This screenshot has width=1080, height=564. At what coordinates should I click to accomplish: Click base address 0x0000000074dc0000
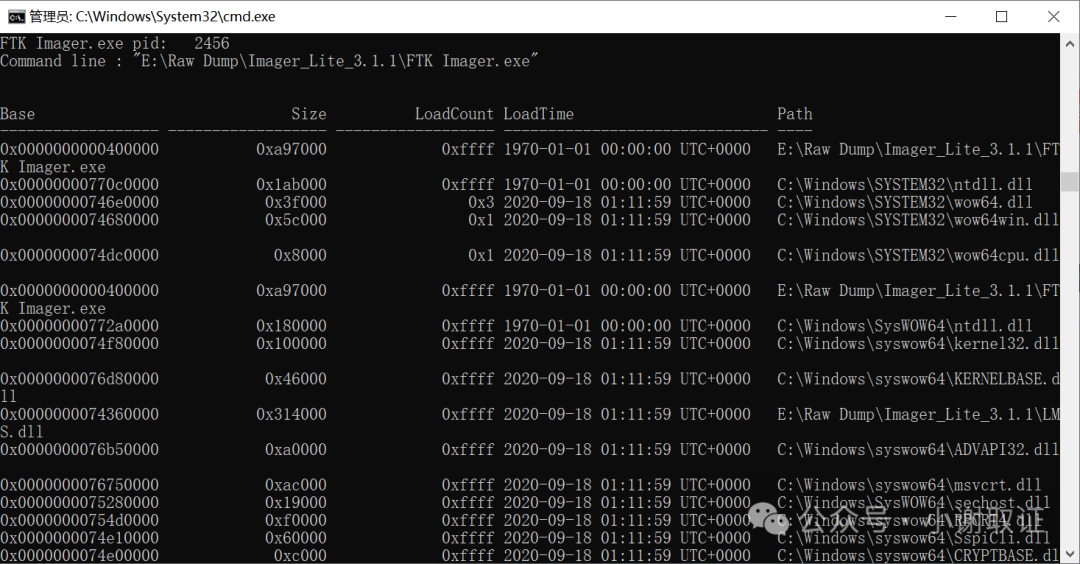click(x=79, y=255)
